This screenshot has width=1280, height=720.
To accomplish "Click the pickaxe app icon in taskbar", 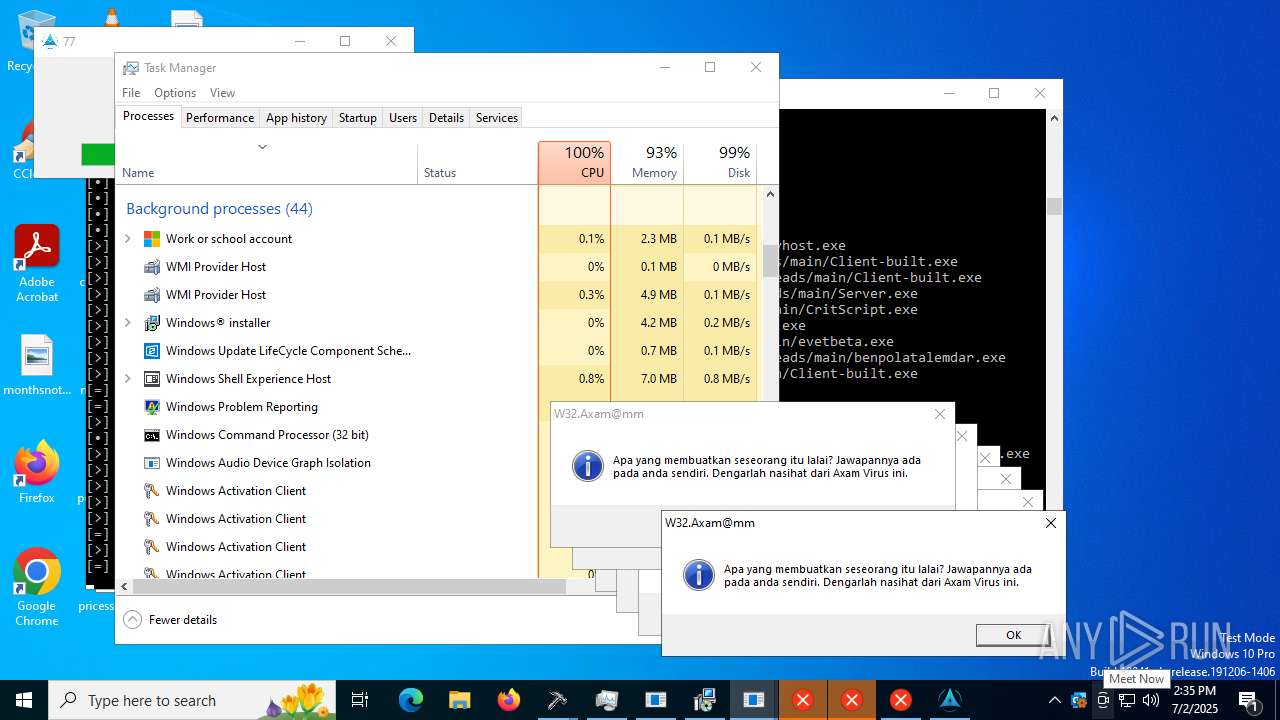I will pyautogui.click(x=557, y=700).
